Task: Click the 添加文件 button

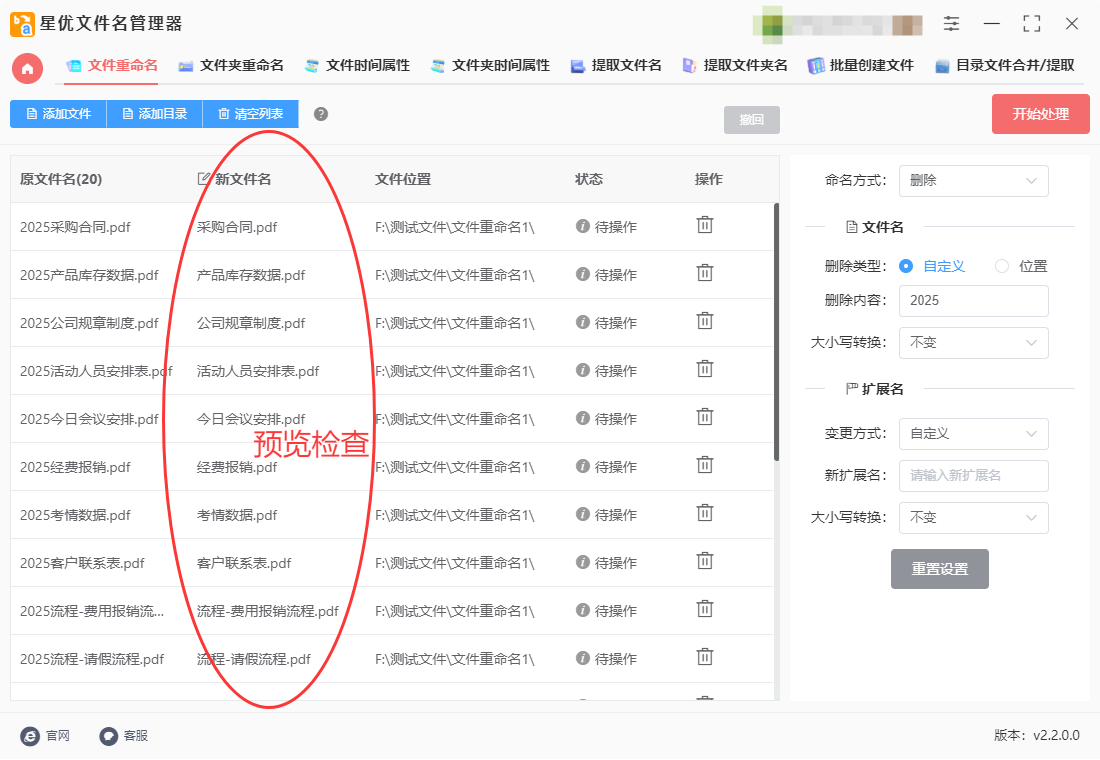Action: pyautogui.click(x=58, y=114)
